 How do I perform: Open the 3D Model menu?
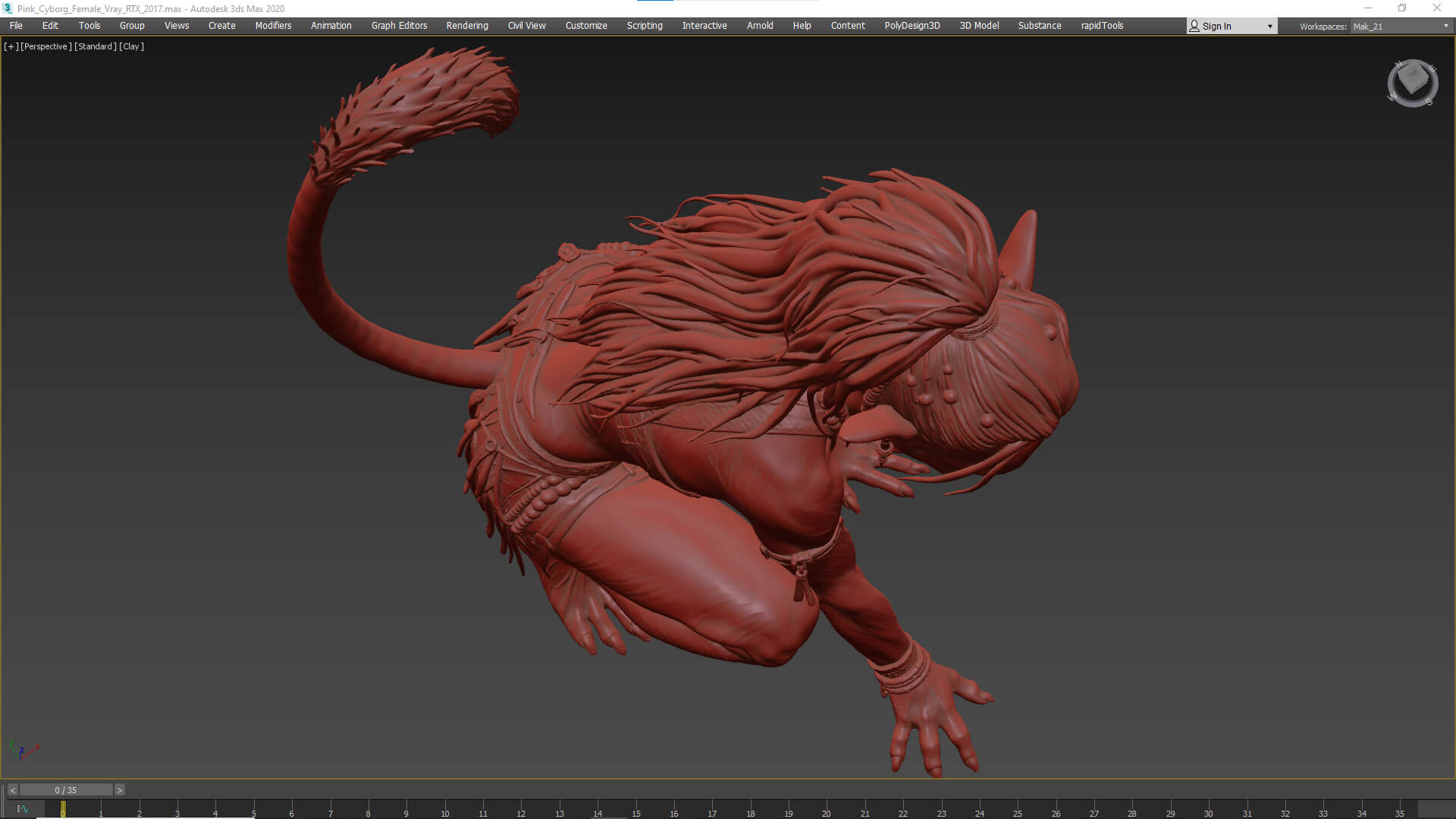point(979,26)
